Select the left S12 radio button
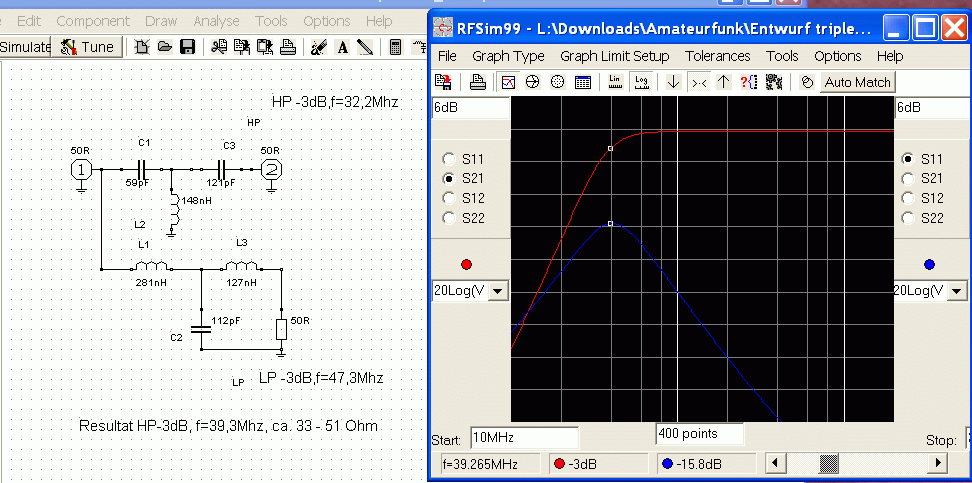 (449, 198)
